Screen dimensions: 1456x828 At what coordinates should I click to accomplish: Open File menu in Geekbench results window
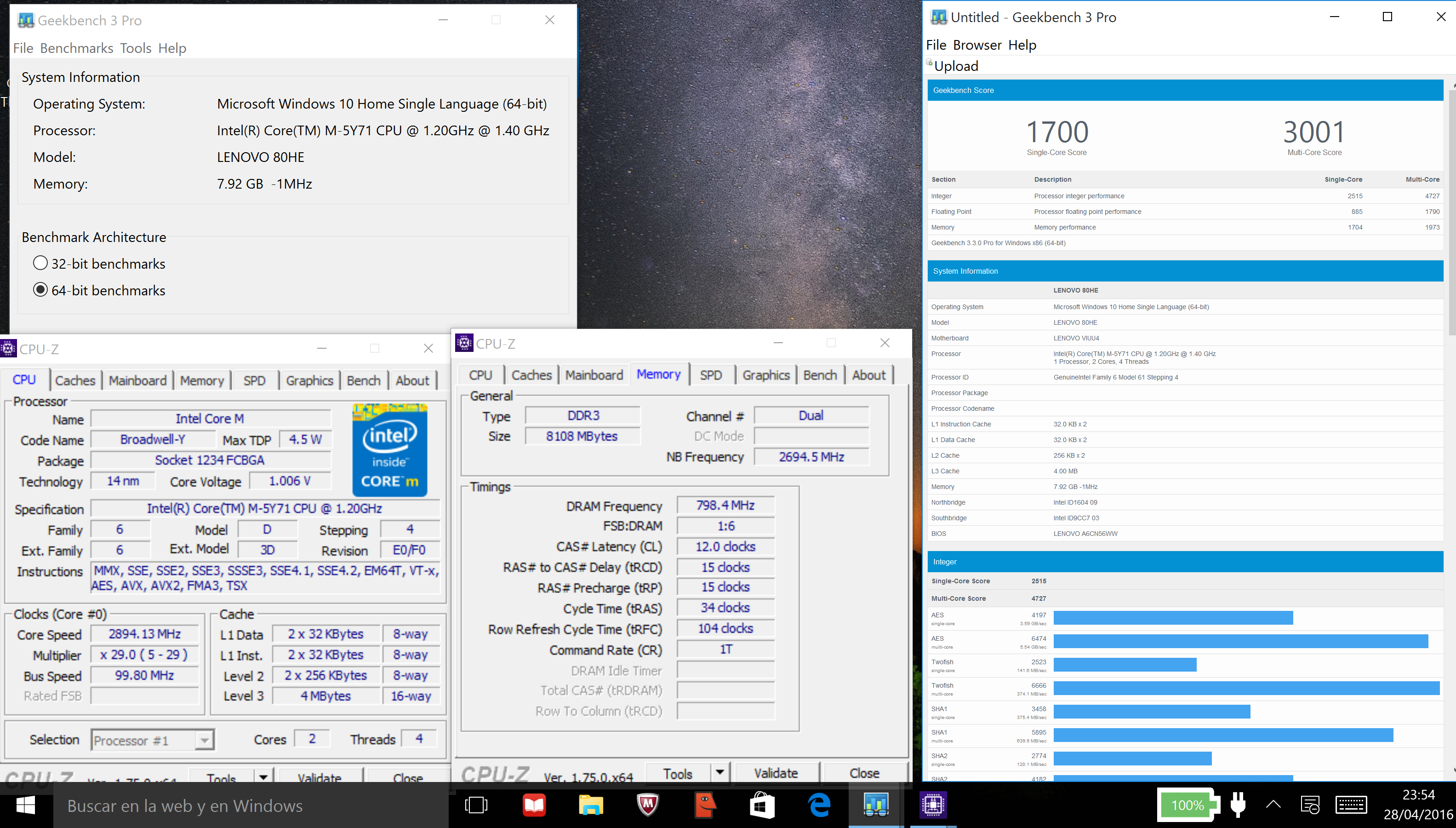click(936, 45)
